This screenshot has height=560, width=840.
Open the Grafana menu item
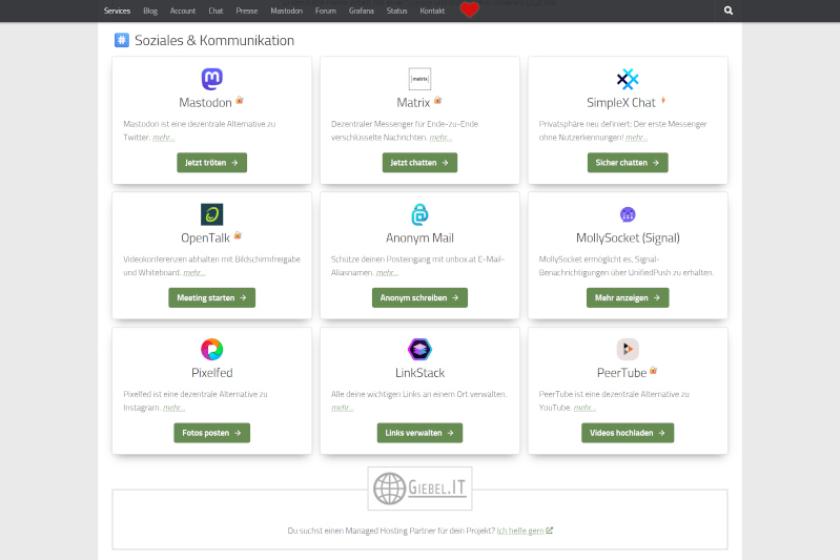[362, 11]
